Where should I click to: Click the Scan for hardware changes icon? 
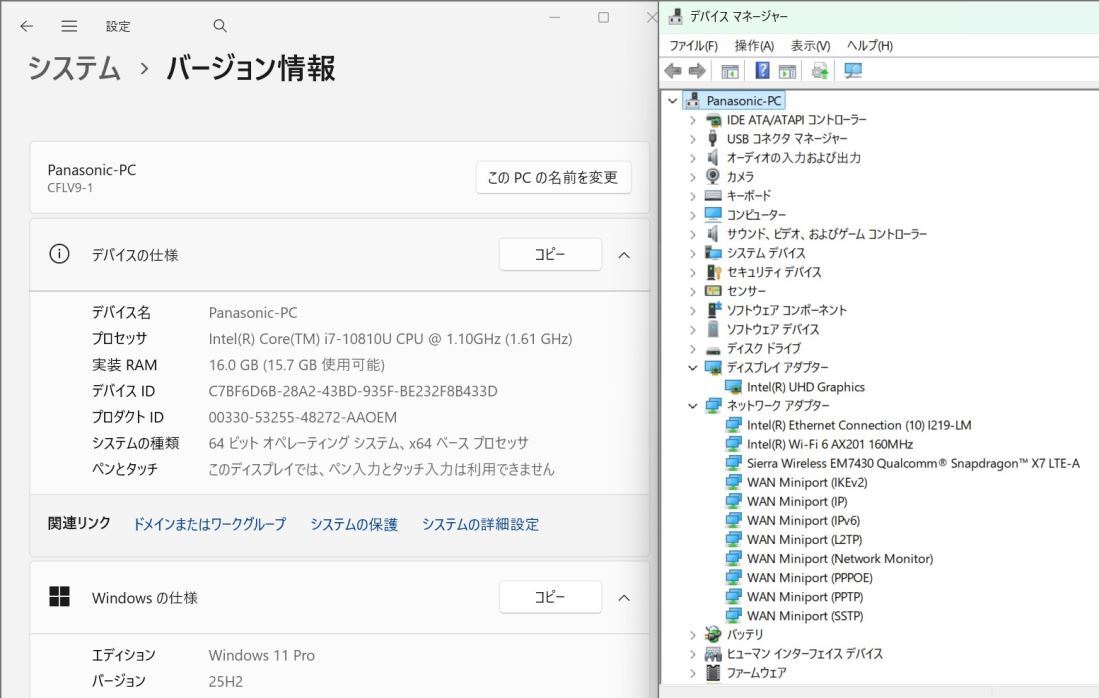(852, 70)
